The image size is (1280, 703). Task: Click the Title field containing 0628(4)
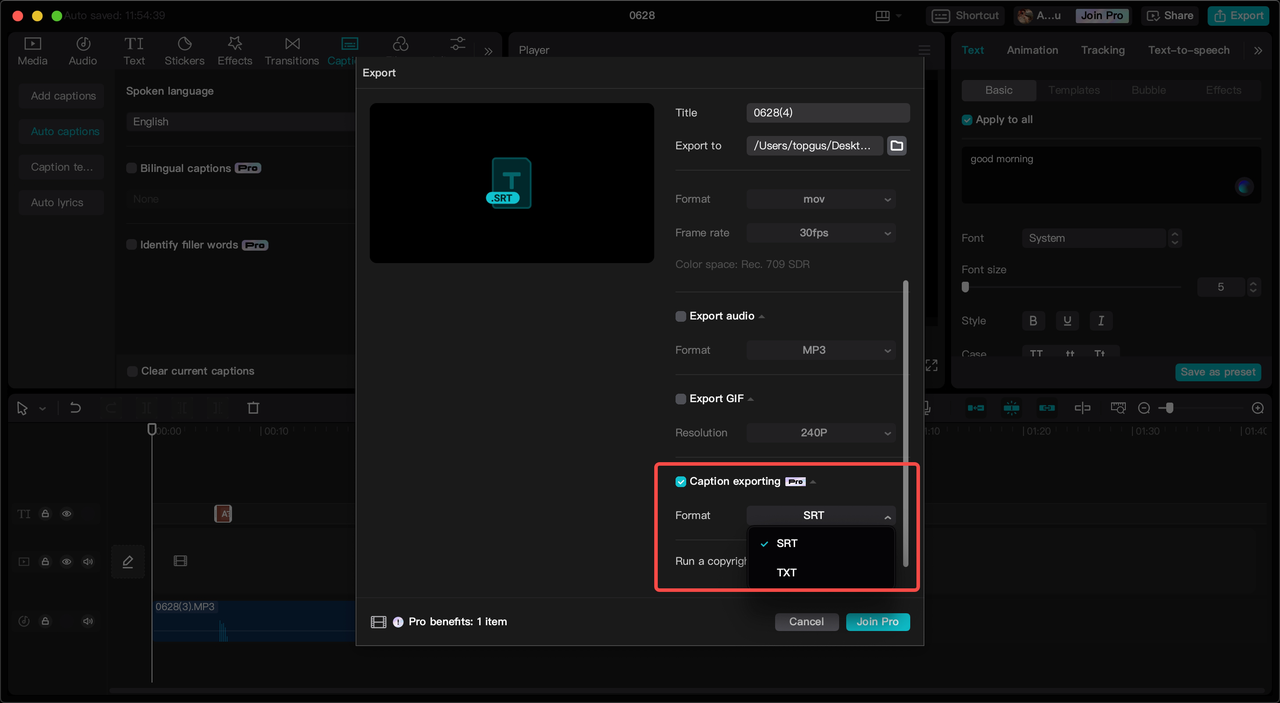pyautogui.click(x=828, y=113)
